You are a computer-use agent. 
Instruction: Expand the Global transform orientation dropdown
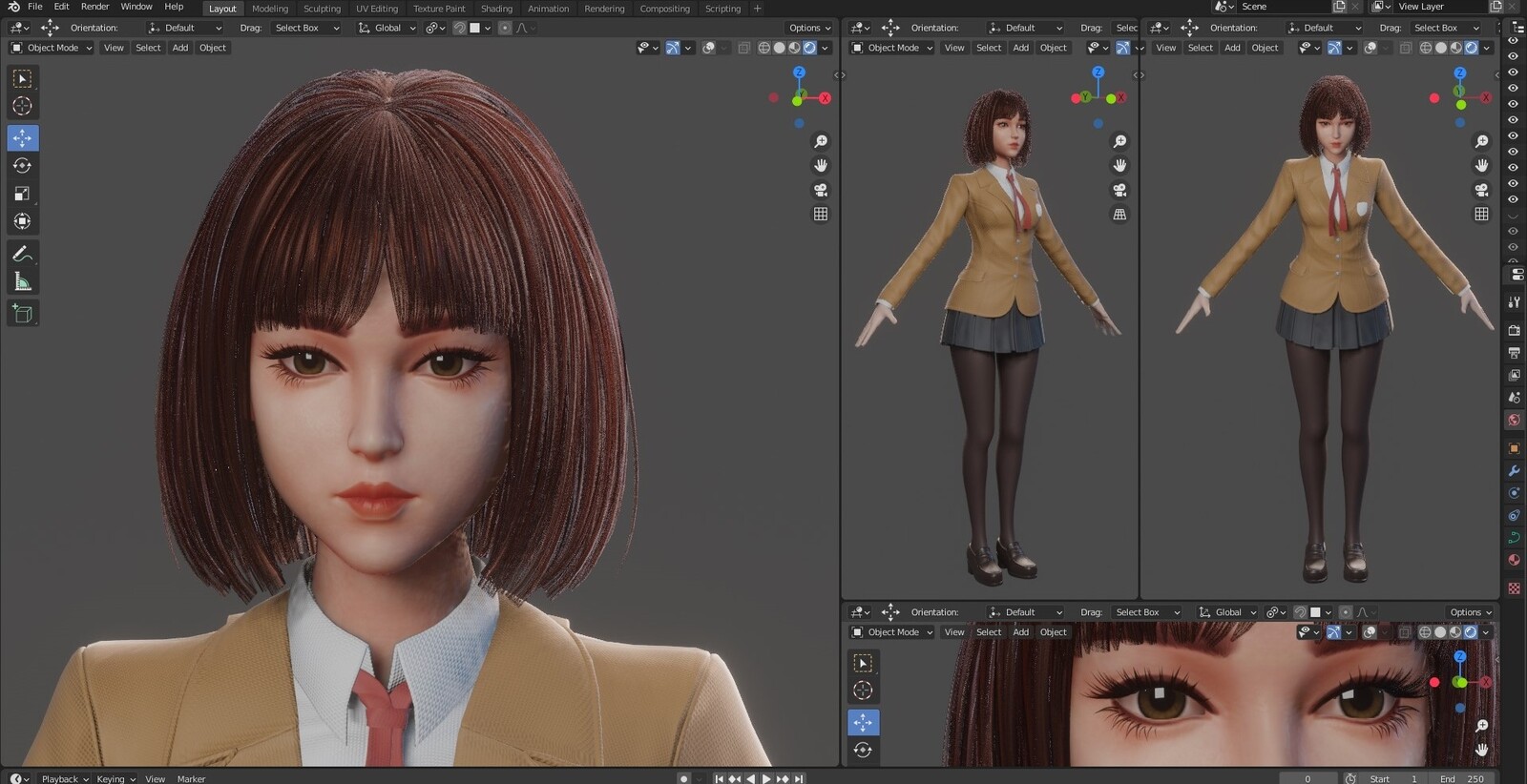point(387,28)
